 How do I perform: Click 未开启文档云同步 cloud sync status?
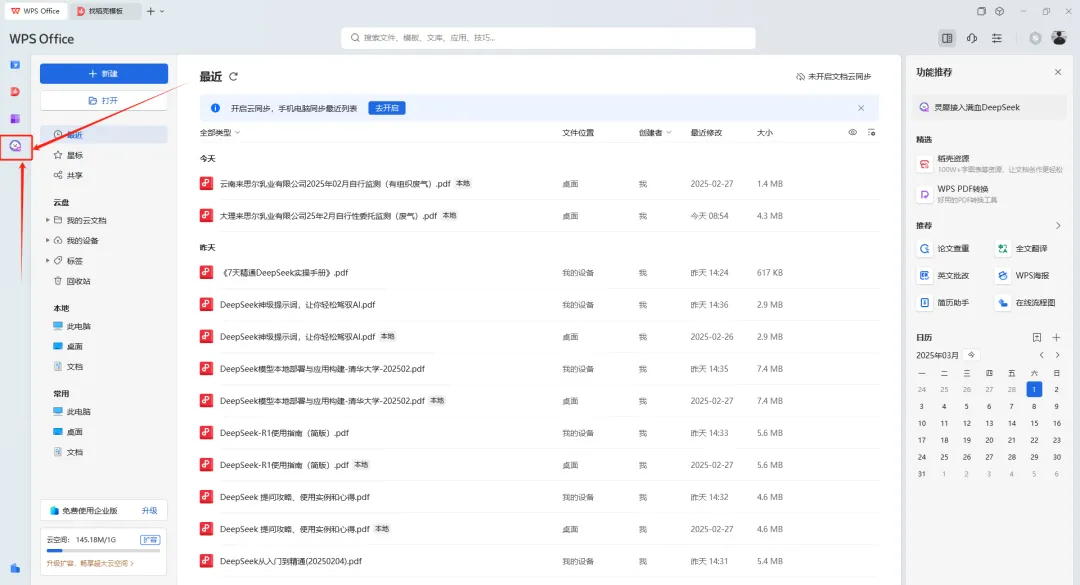click(833, 76)
